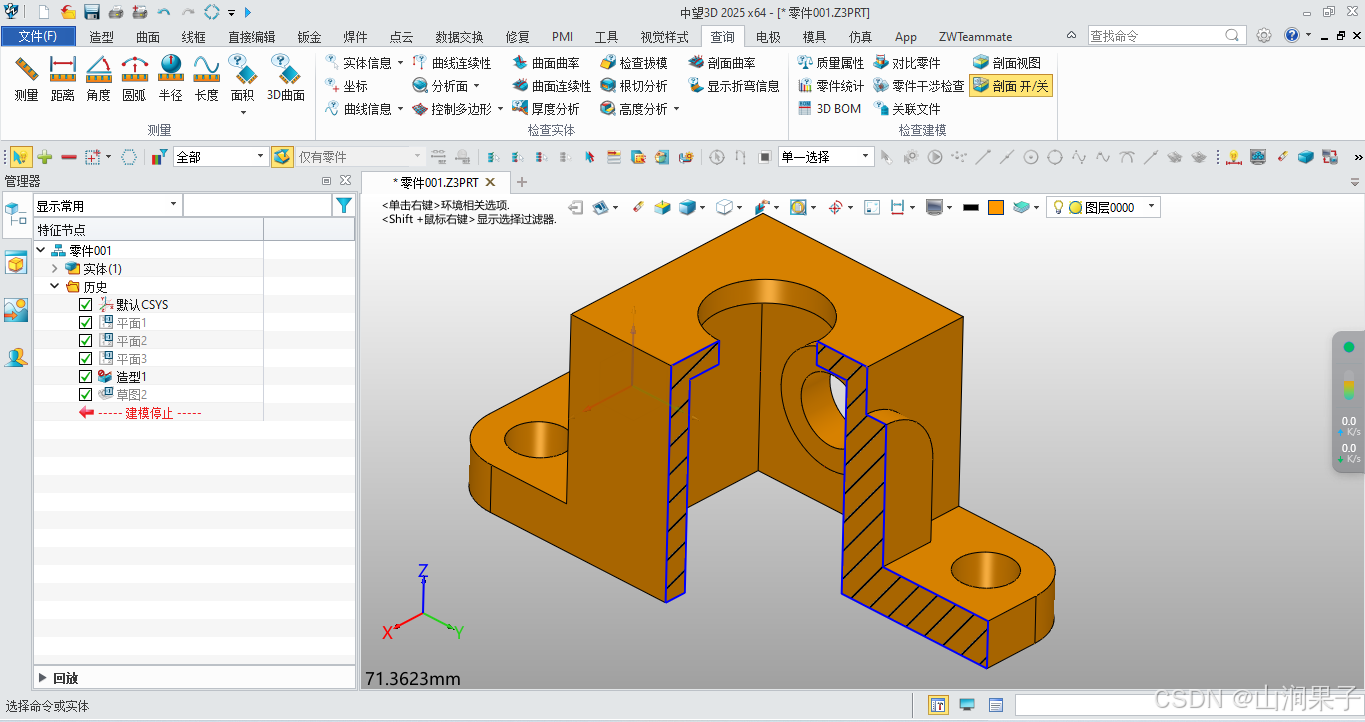Click the orange face color swatch

(995, 207)
